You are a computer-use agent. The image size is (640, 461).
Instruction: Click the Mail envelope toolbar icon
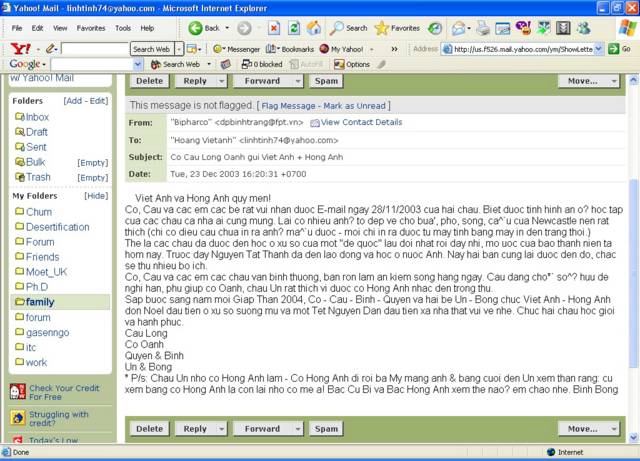(459, 28)
